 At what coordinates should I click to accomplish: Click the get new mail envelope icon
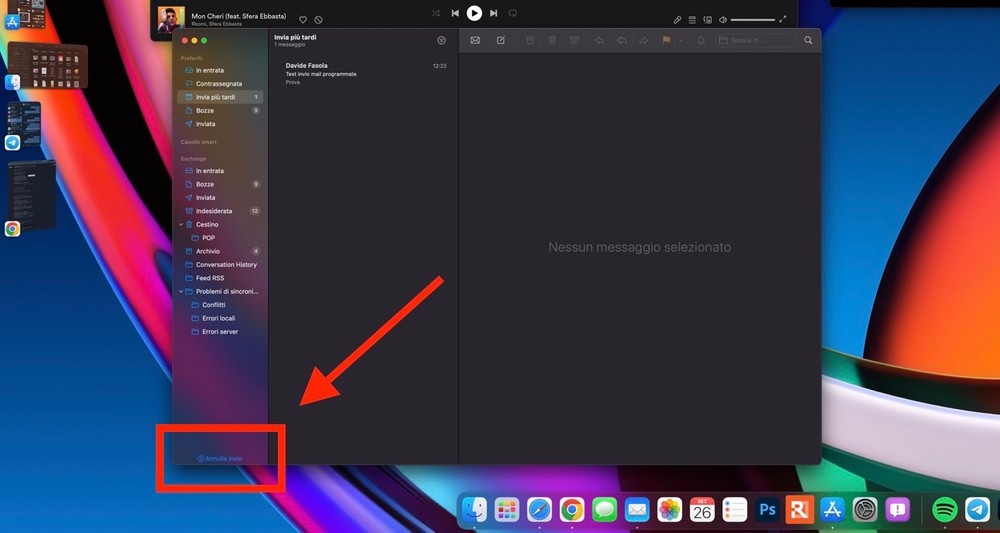[x=475, y=40]
